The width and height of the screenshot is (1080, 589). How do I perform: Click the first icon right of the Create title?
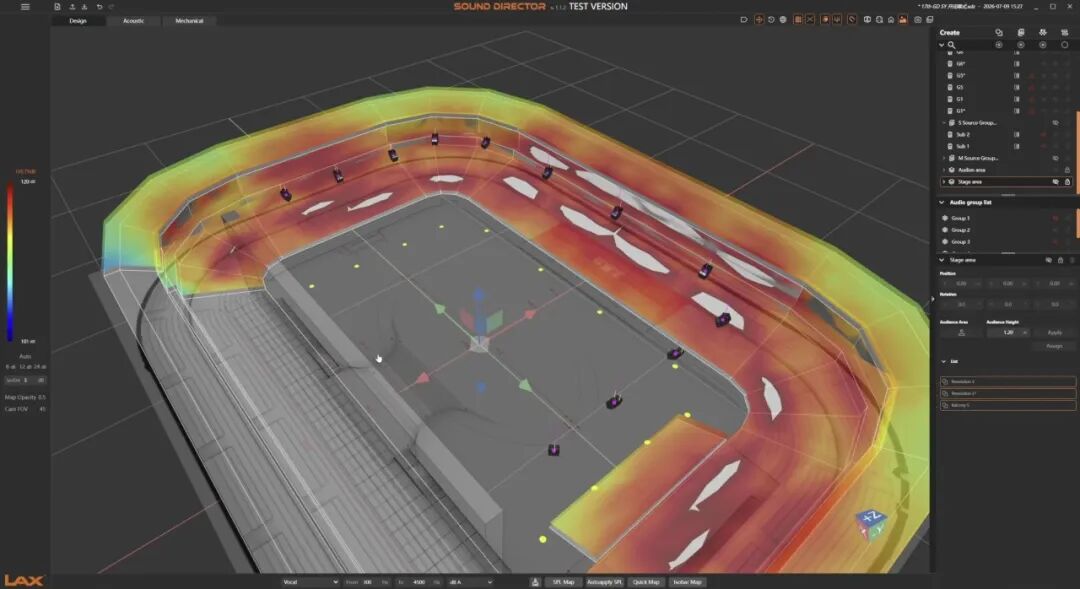click(x=999, y=32)
